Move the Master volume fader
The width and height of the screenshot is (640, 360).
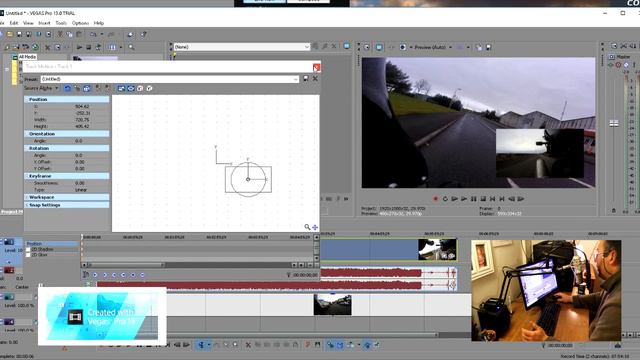(x=614, y=123)
